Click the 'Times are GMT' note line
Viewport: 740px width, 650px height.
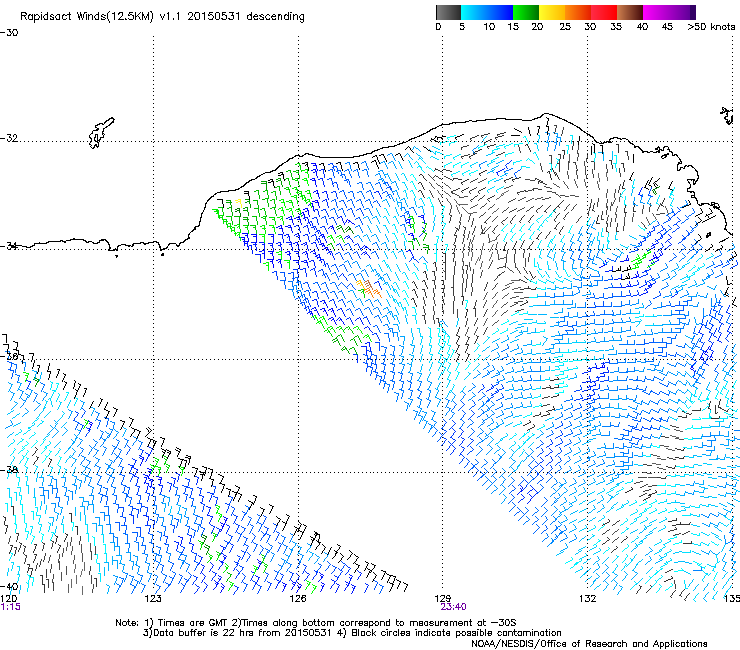click(x=316, y=623)
